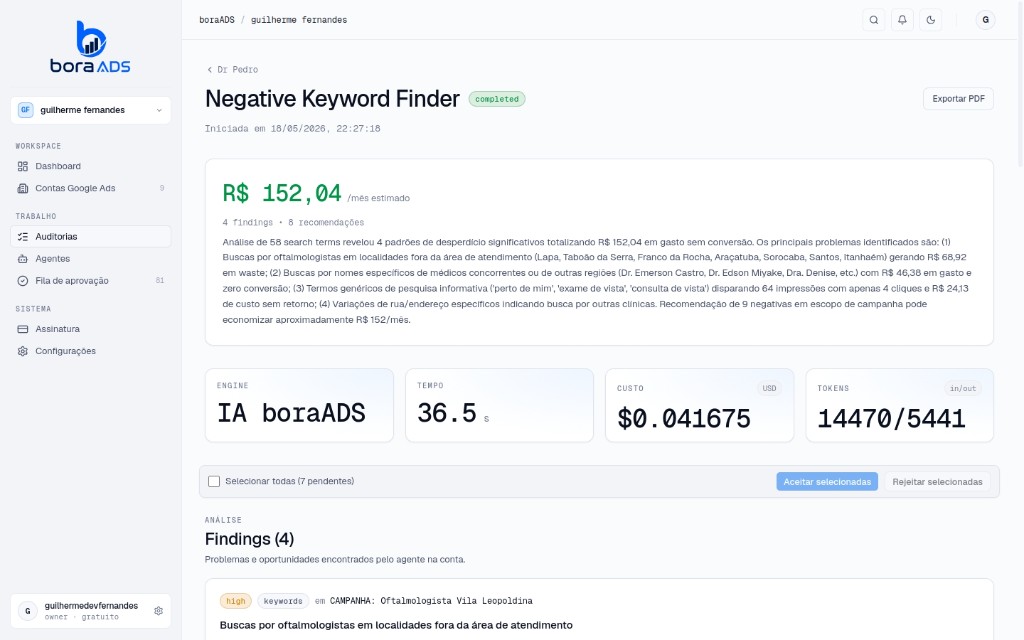
Task: Click guilhermedevfernandes user name
Action: pyautogui.click(x=91, y=606)
